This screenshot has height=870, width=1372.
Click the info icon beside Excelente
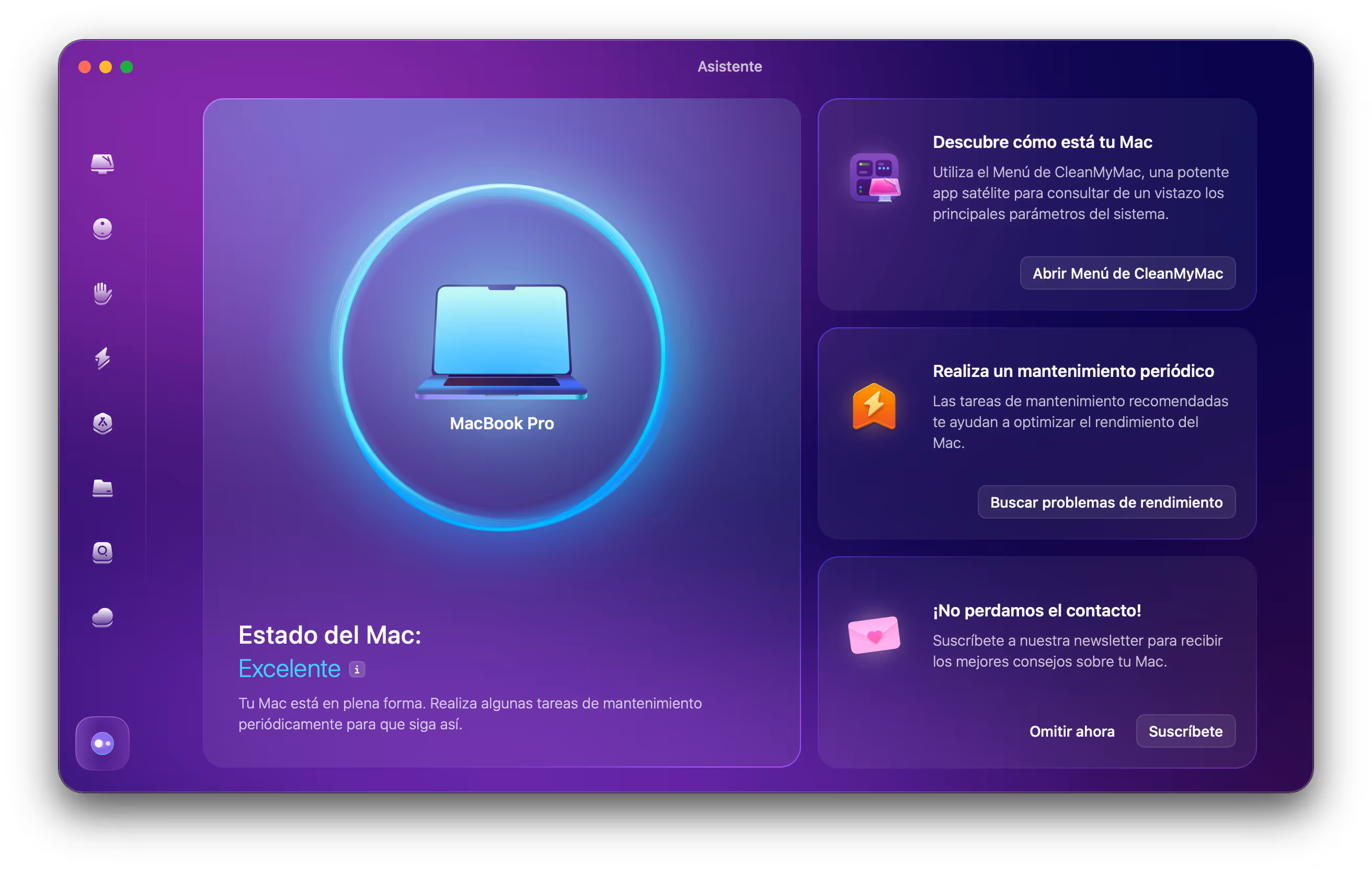click(x=357, y=669)
